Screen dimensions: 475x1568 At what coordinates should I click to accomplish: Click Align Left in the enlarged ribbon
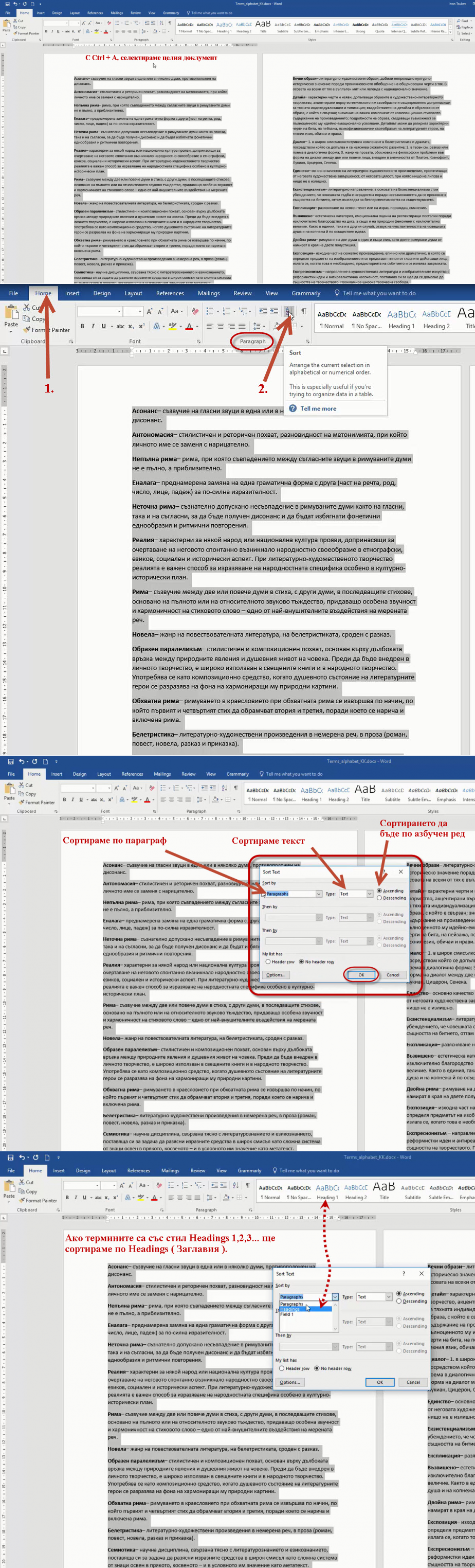[209, 326]
